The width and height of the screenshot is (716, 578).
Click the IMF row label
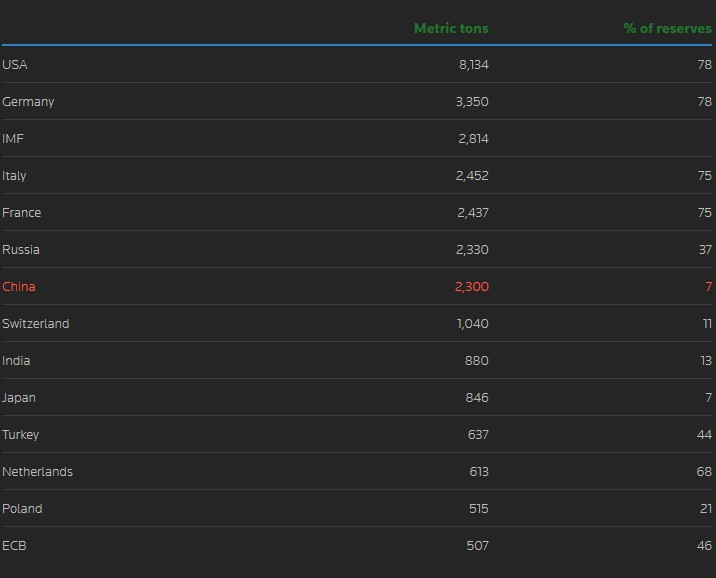pyautogui.click(x=13, y=139)
